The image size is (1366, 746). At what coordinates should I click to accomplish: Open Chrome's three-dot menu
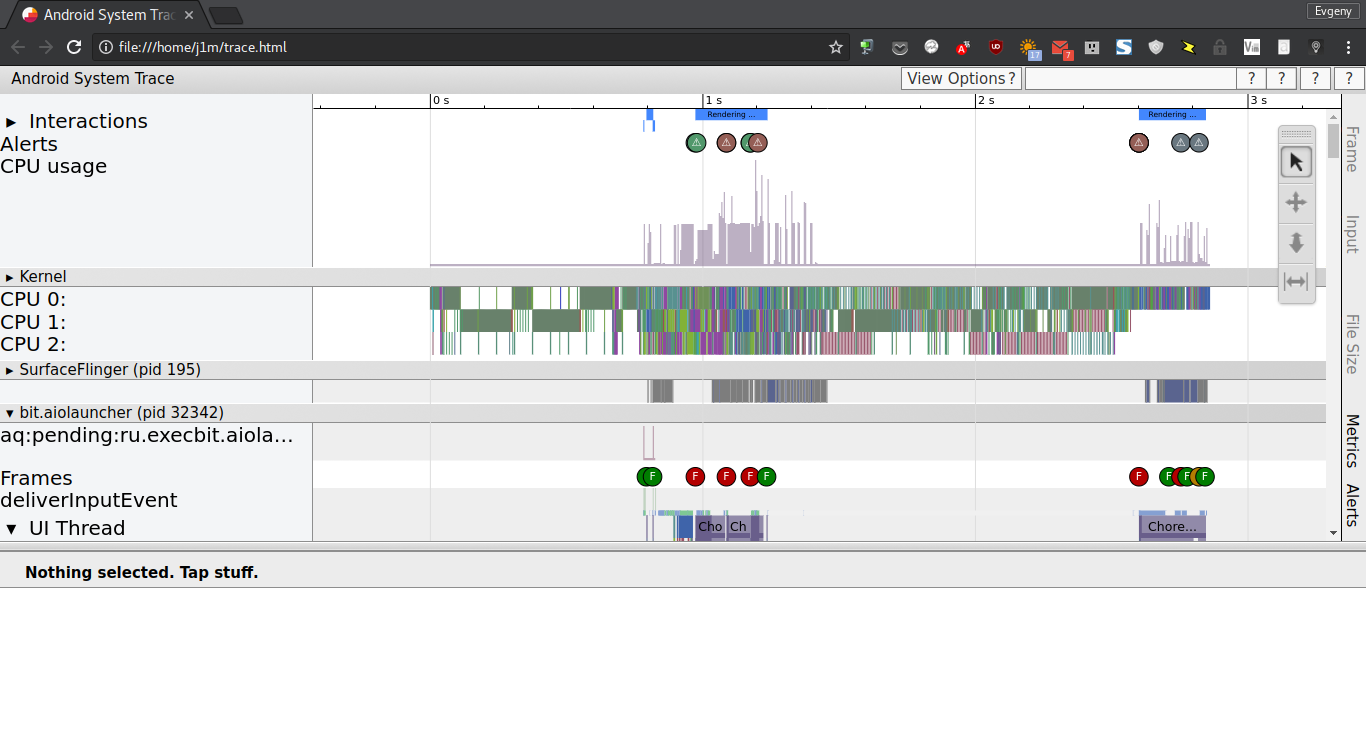1348,47
